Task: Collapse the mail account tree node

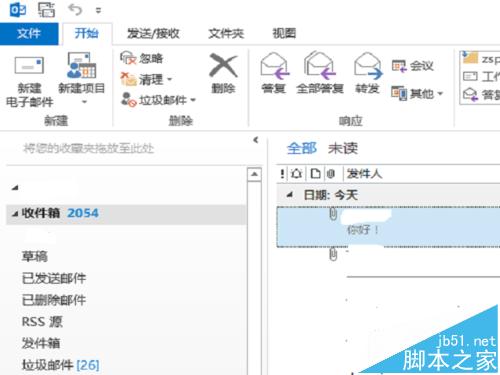Action: pos(15,188)
